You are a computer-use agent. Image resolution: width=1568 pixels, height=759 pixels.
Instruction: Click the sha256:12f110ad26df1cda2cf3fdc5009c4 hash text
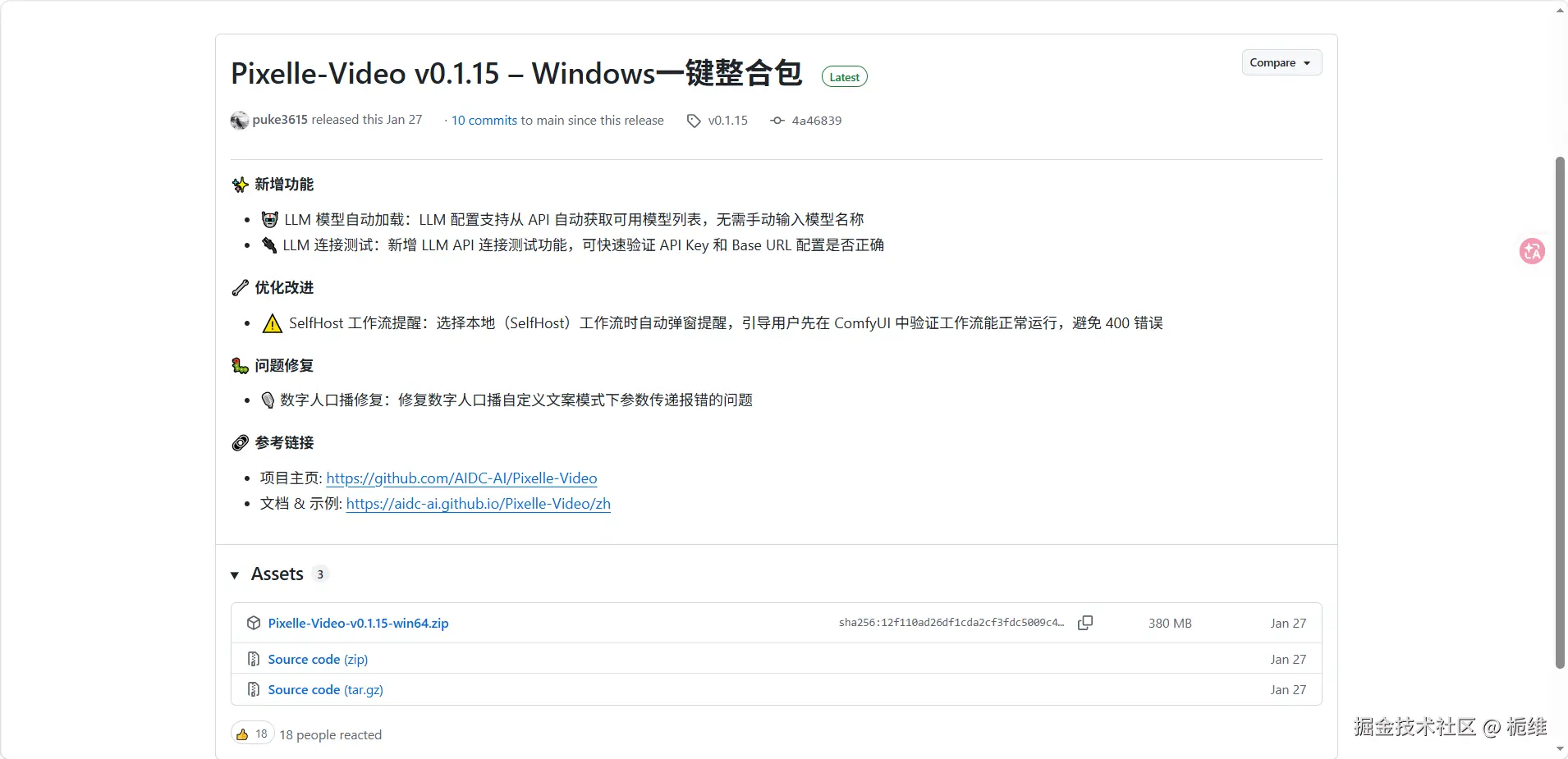[x=951, y=623]
